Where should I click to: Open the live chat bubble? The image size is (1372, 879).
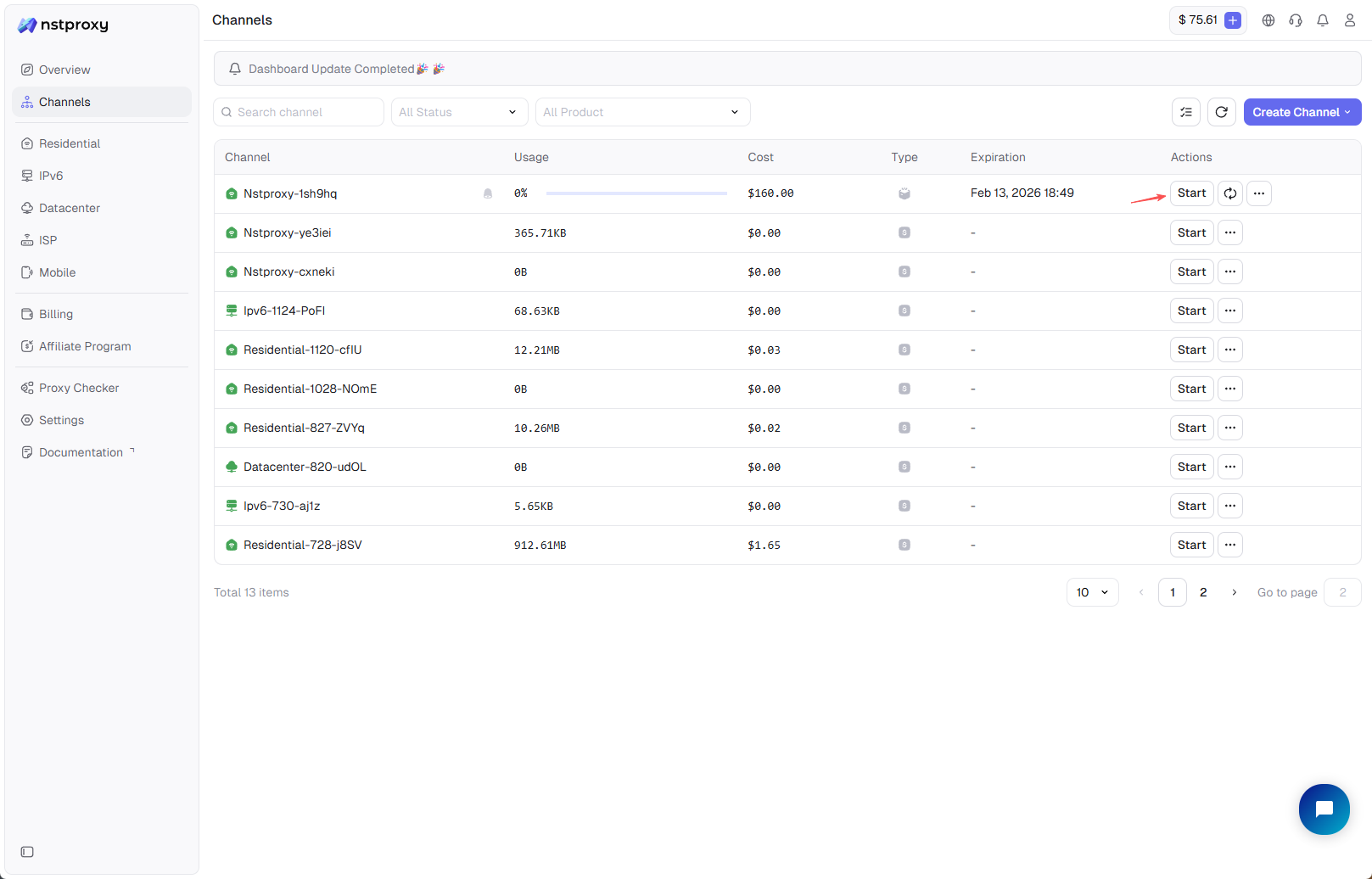point(1324,809)
